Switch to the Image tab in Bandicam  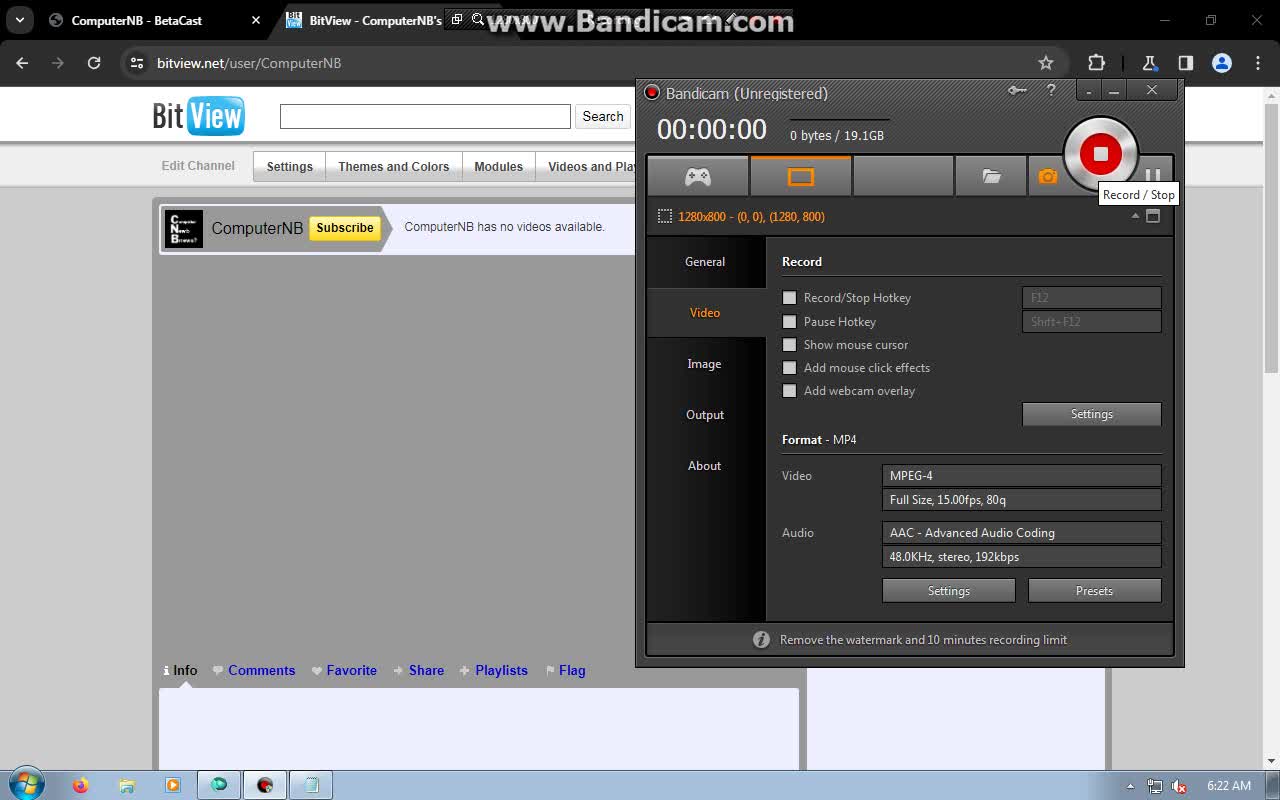[x=705, y=364]
